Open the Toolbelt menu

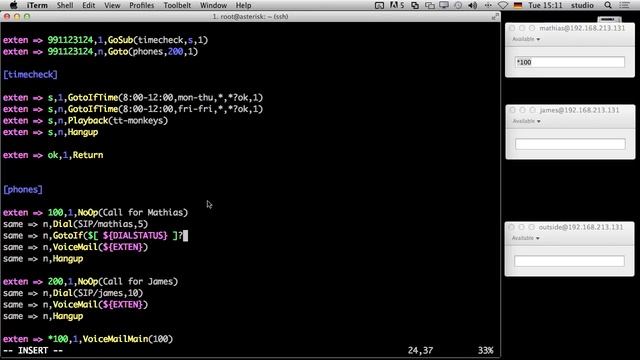177,5
